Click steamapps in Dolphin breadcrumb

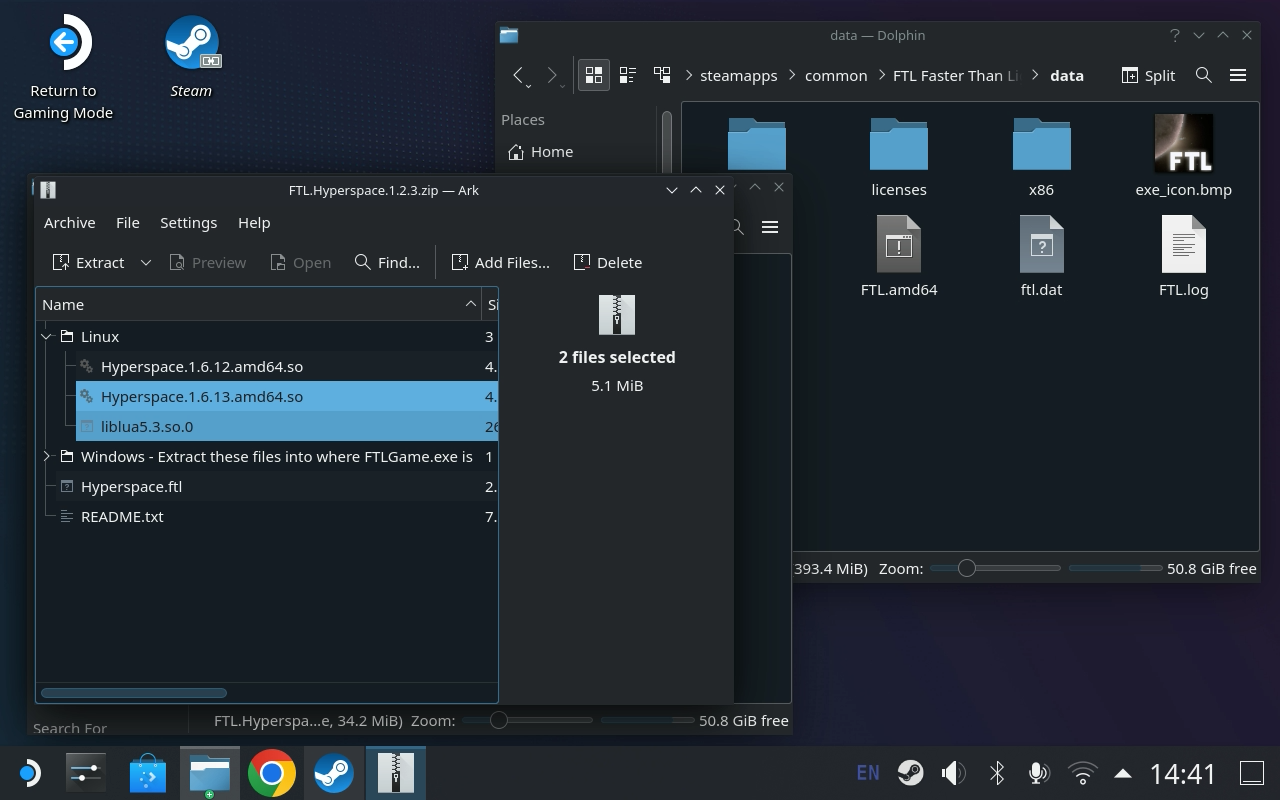tap(739, 75)
